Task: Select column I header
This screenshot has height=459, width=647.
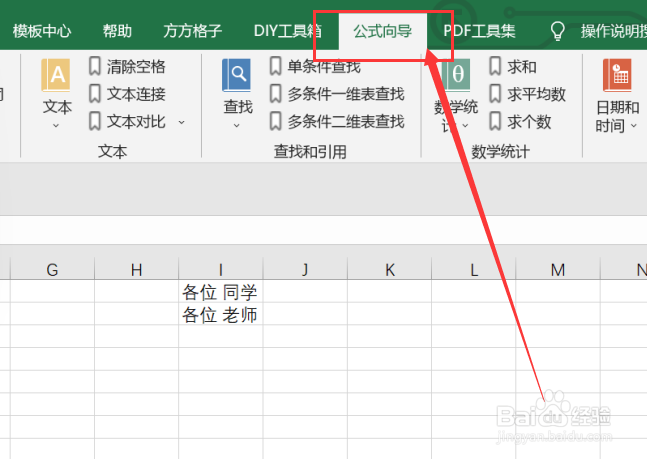Action: [221, 270]
